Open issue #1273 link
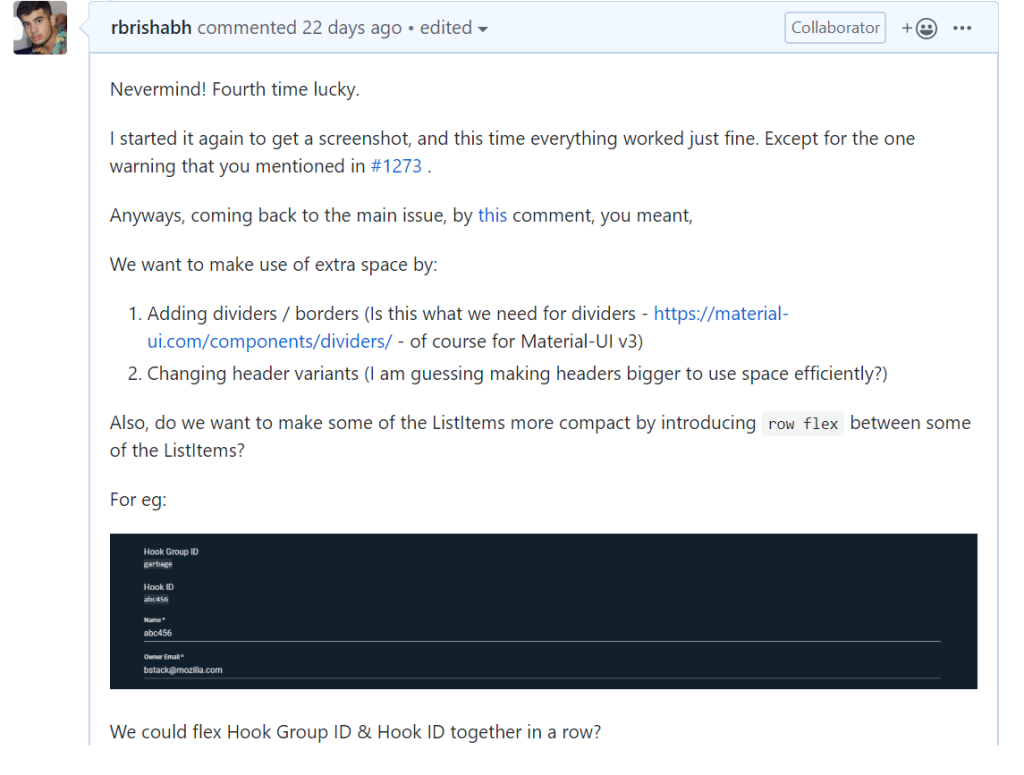 (397, 166)
